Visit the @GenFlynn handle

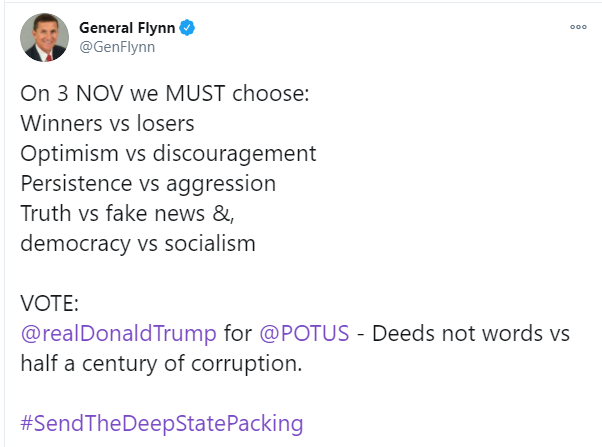click(x=117, y=47)
